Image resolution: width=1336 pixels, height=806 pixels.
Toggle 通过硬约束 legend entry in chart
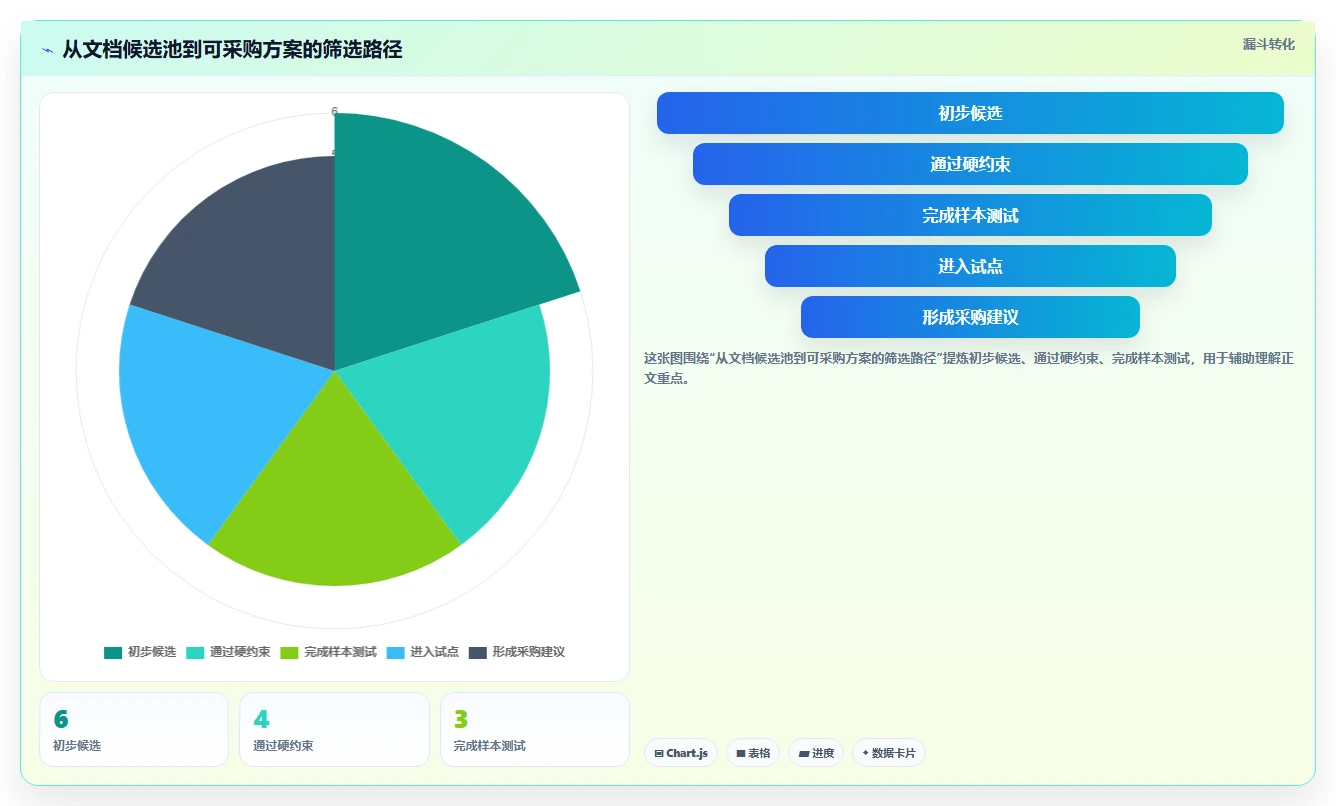pos(228,652)
